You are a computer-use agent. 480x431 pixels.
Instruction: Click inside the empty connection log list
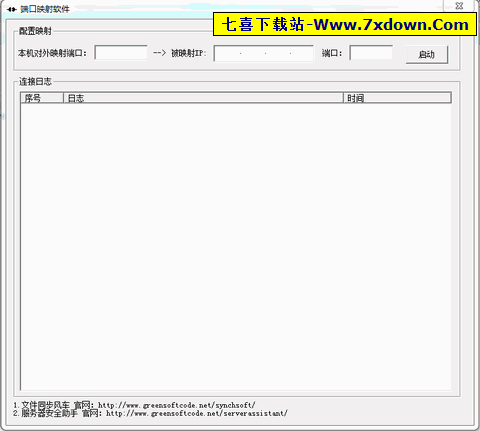236,247
